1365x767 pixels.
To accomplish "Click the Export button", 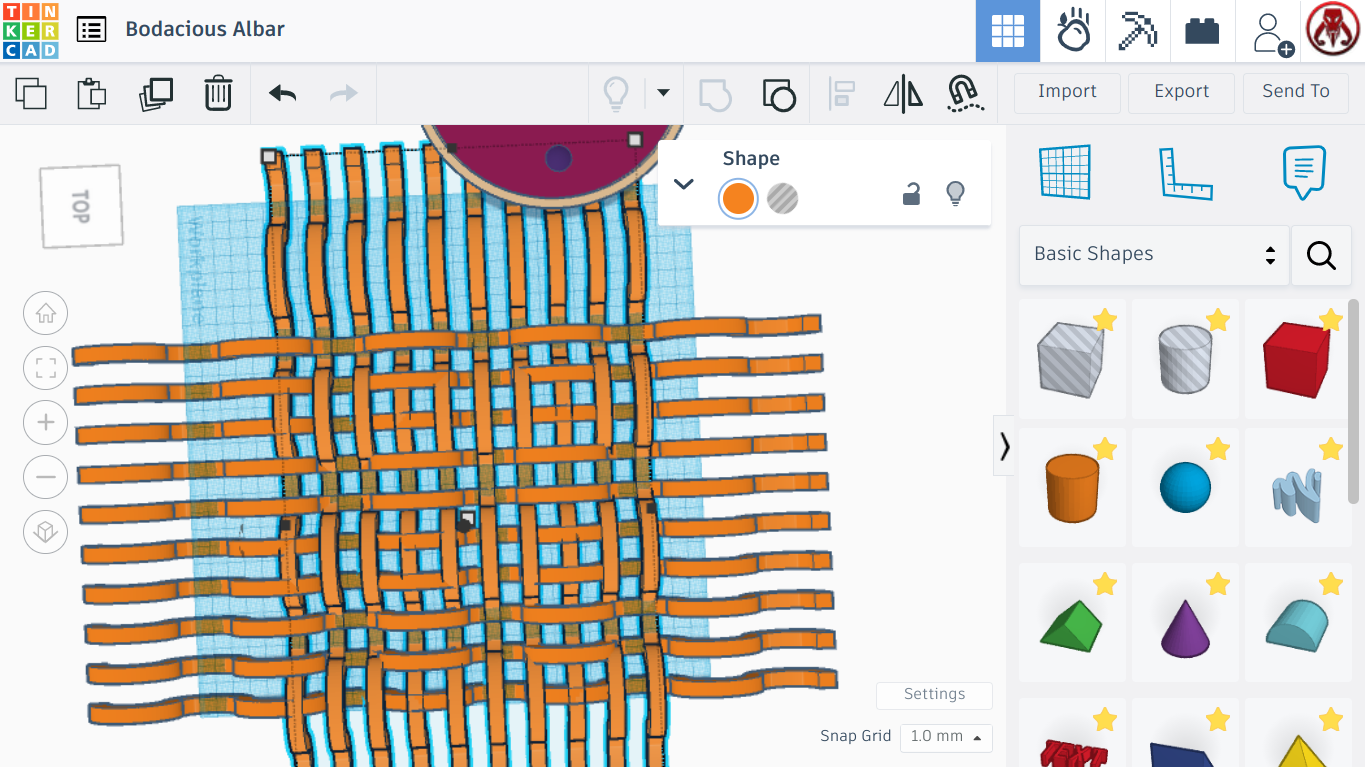I will 1181,92.
